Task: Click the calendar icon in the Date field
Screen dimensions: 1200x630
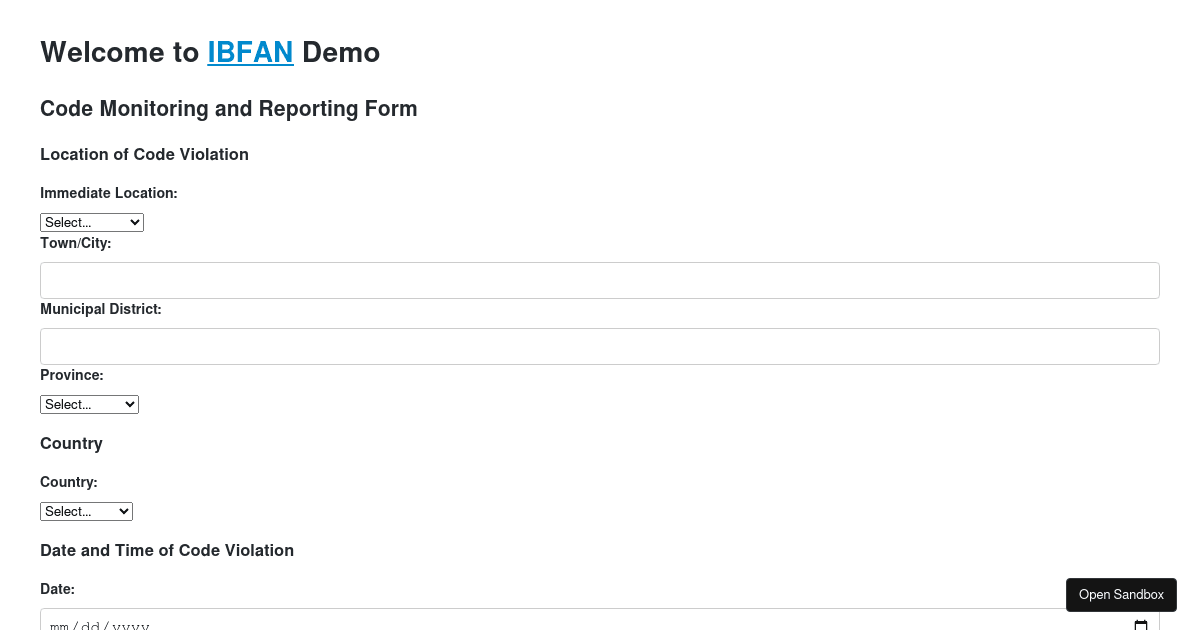Action: pos(1140,624)
